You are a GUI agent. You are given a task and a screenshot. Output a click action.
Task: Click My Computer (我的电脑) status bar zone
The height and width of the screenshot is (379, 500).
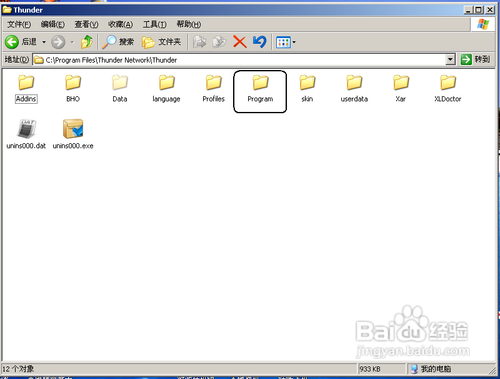click(x=431, y=369)
